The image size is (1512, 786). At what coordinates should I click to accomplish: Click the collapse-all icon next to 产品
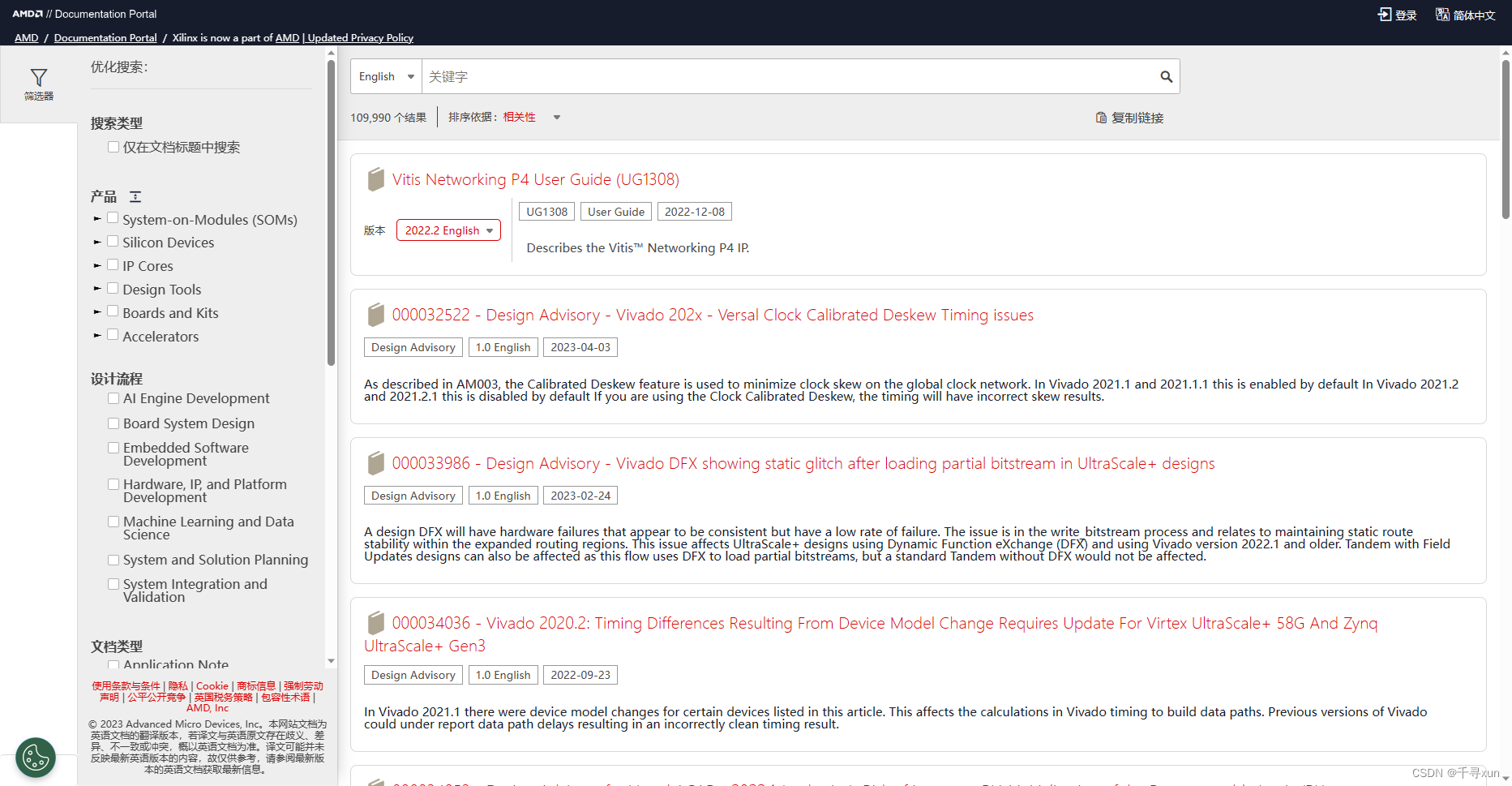(x=135, y=196)
